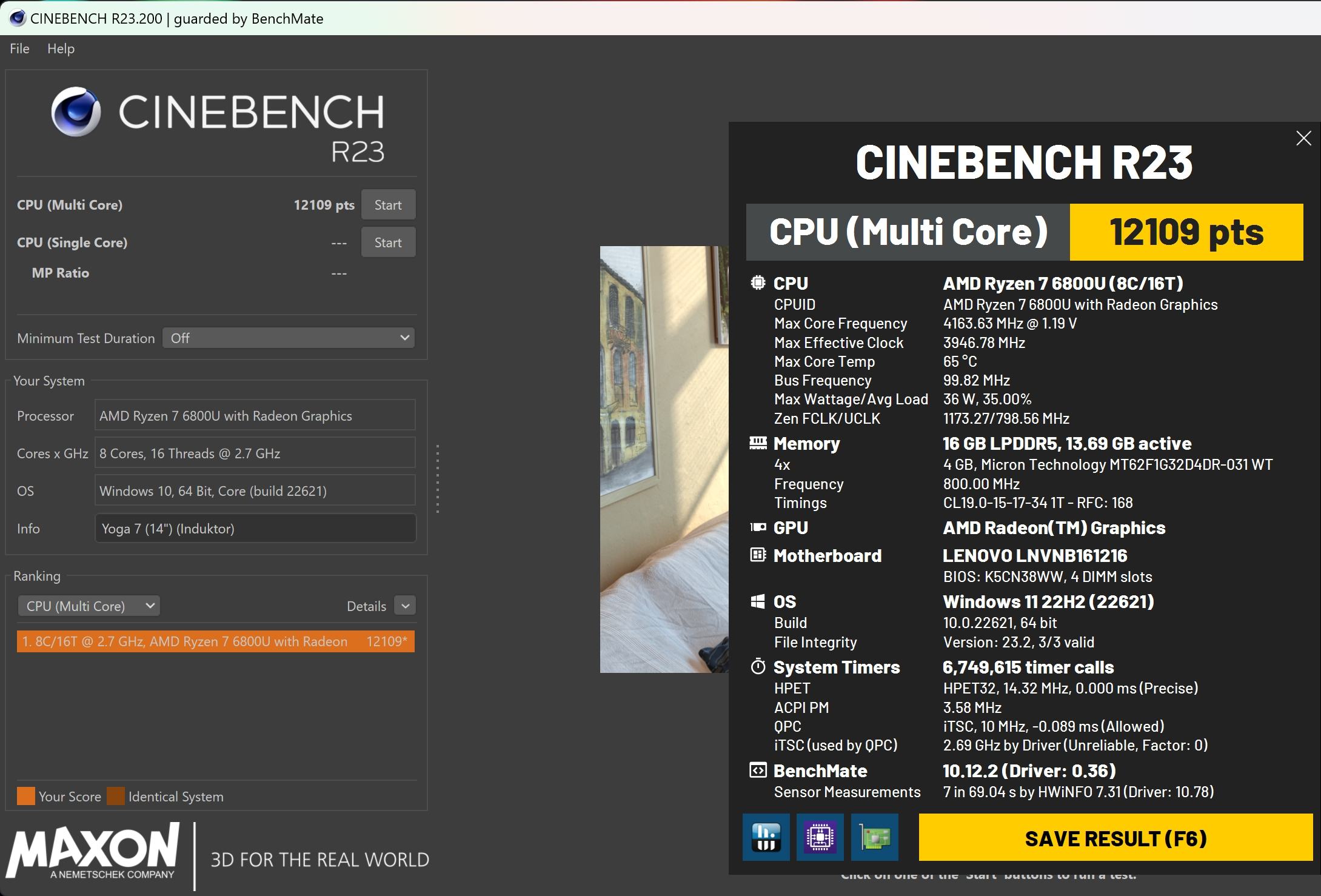
Task: Click 'HPET32, 14.32 MHz, 0.000 ms (Precise)' value
Action: click(x=1071, y=688)
